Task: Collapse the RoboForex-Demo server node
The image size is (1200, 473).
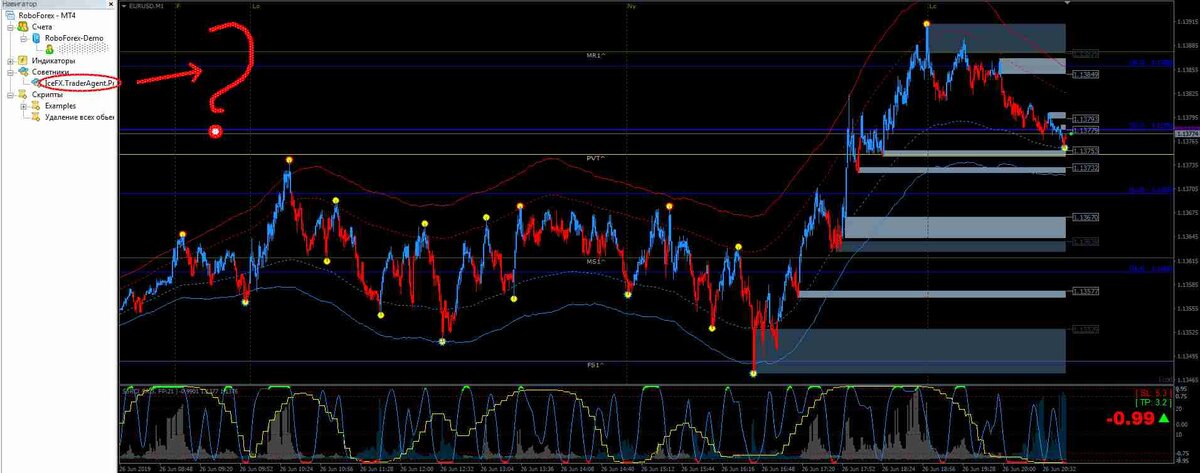Action: (x=23, y=38)
